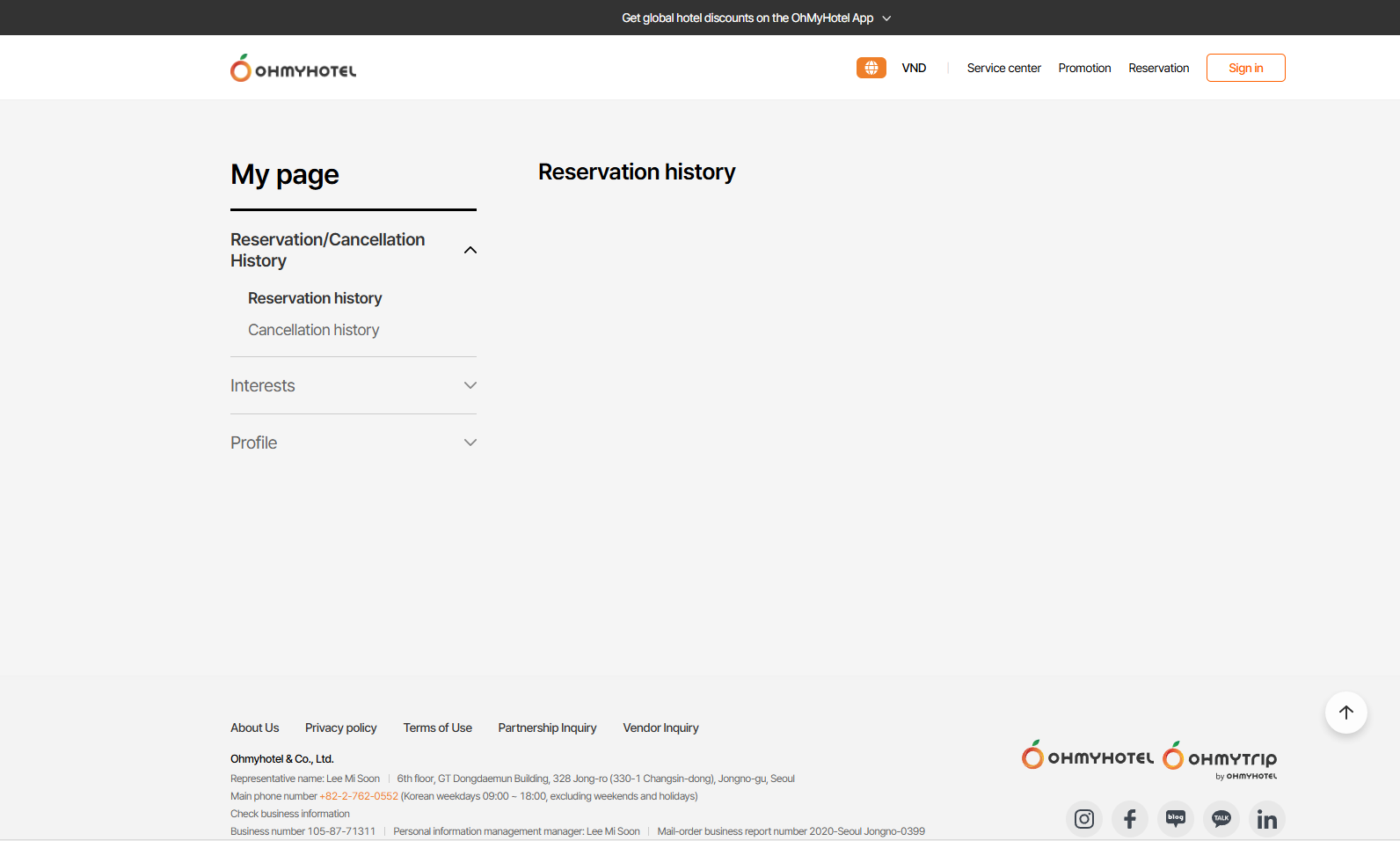The image size is (1400, 841).
Task: Open the Instagram social icon
Action: tap(1084, 819)
